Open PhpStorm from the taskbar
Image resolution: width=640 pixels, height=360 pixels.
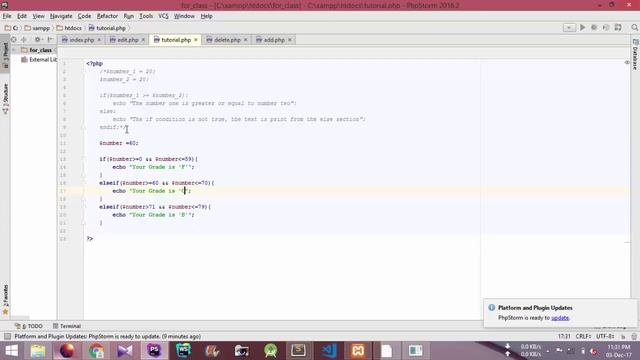tap(154, 351)
